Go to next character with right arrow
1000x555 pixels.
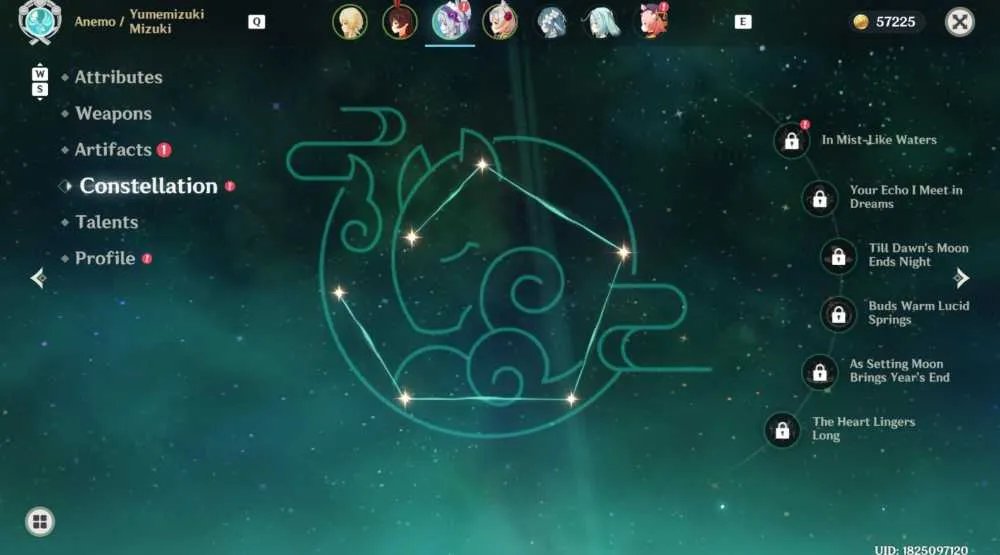(960, 278)
